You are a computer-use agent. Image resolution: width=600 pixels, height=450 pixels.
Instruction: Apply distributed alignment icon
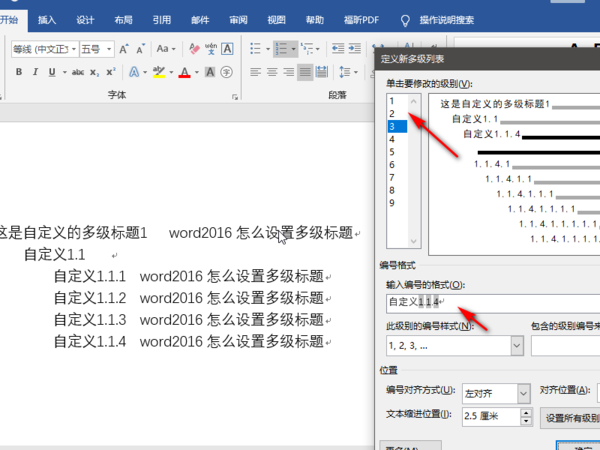pos(321,72)
